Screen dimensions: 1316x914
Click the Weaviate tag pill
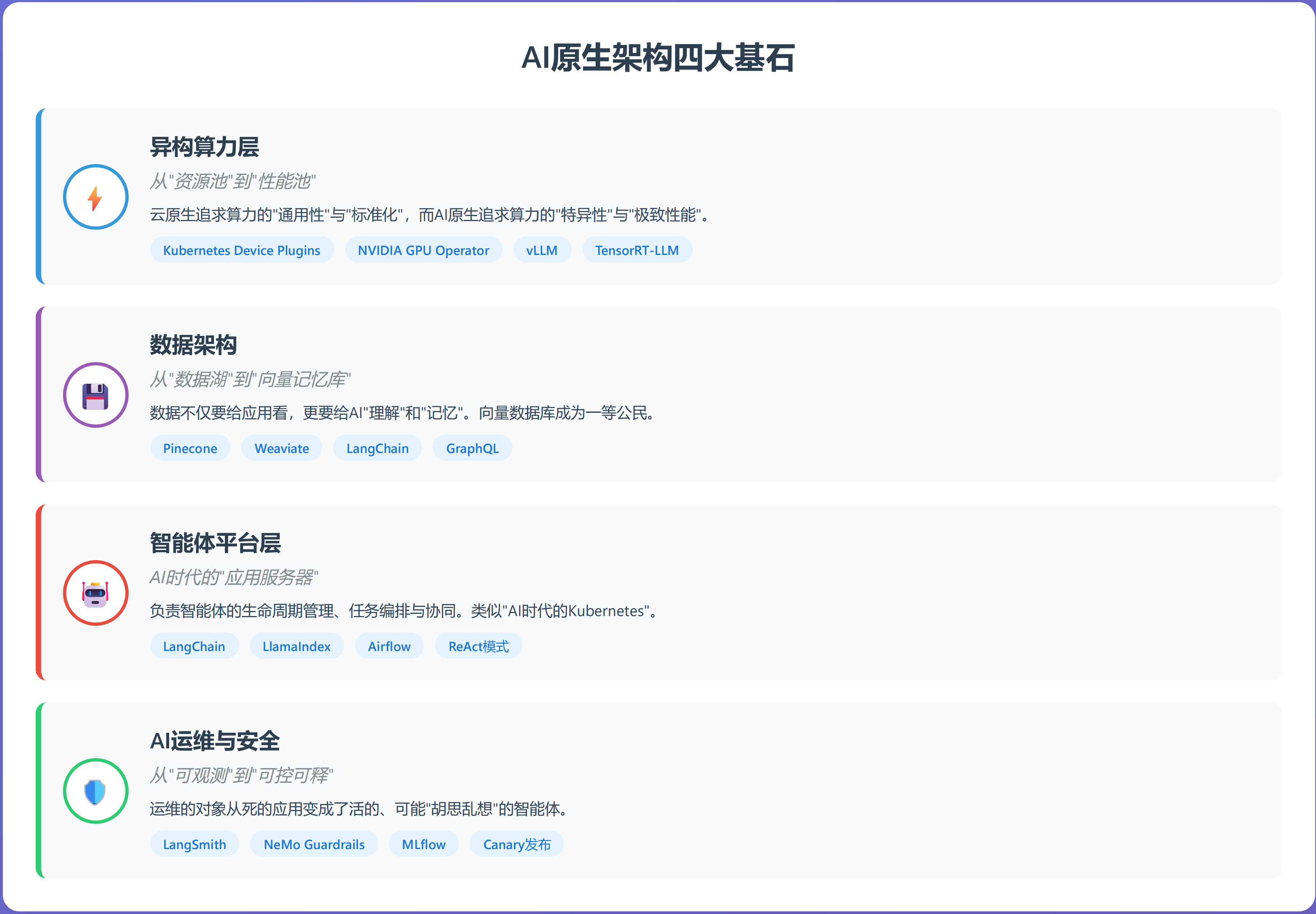point(281,448)
